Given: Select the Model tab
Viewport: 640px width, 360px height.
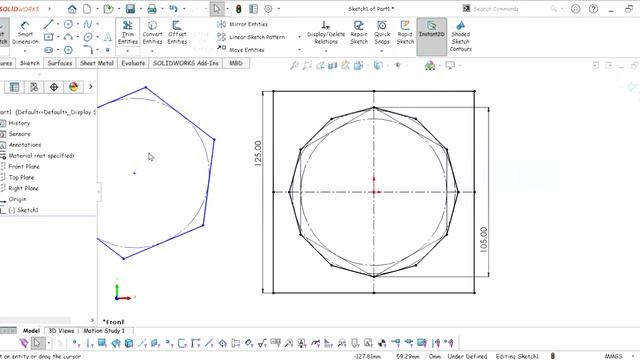Looking at the screenshot, I should pos(31,331).
